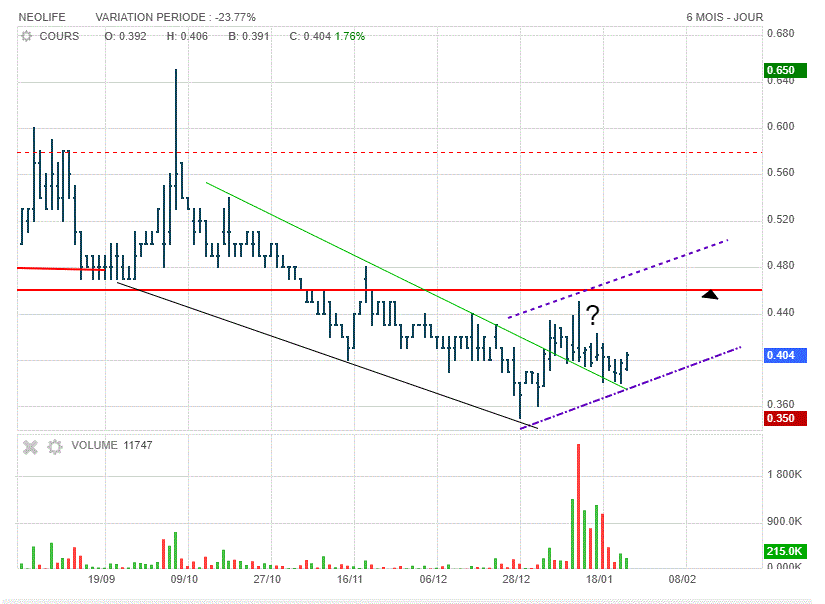Screen dimensions: 825x604
Task: Click the 900.0K volume axis label
Action: (784, 521)
